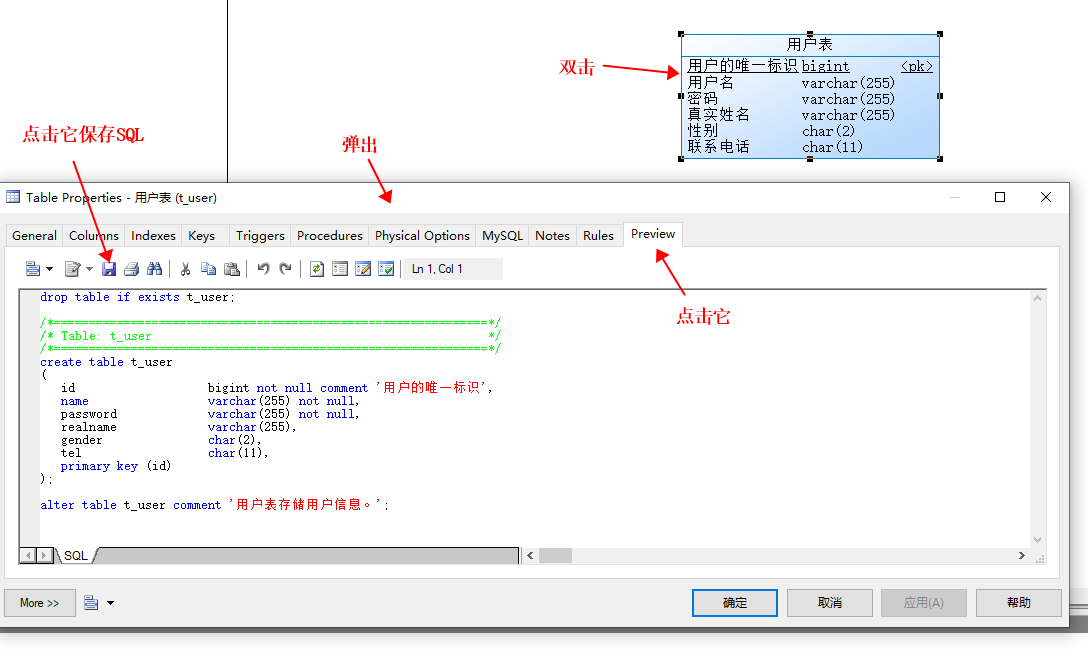Image resolution: width=1088 pixels, height=663 pixels.
Task: Click the More >> button
Action: click(x=40, y=603)
